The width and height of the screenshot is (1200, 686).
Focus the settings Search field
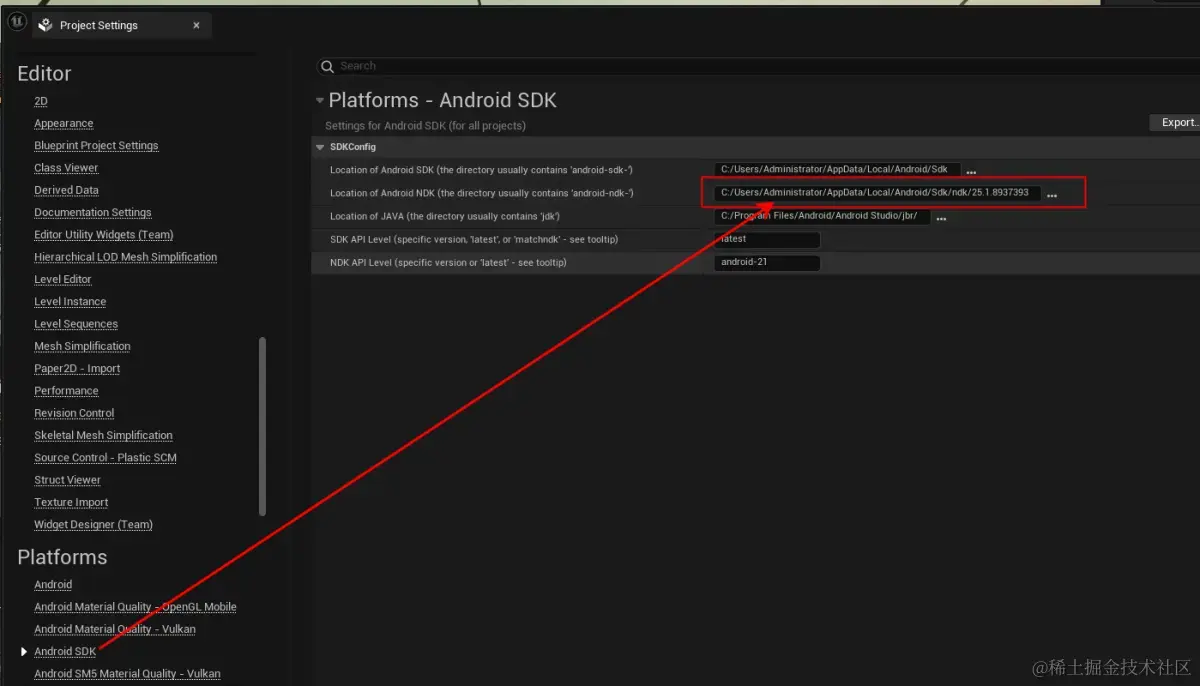760,66
